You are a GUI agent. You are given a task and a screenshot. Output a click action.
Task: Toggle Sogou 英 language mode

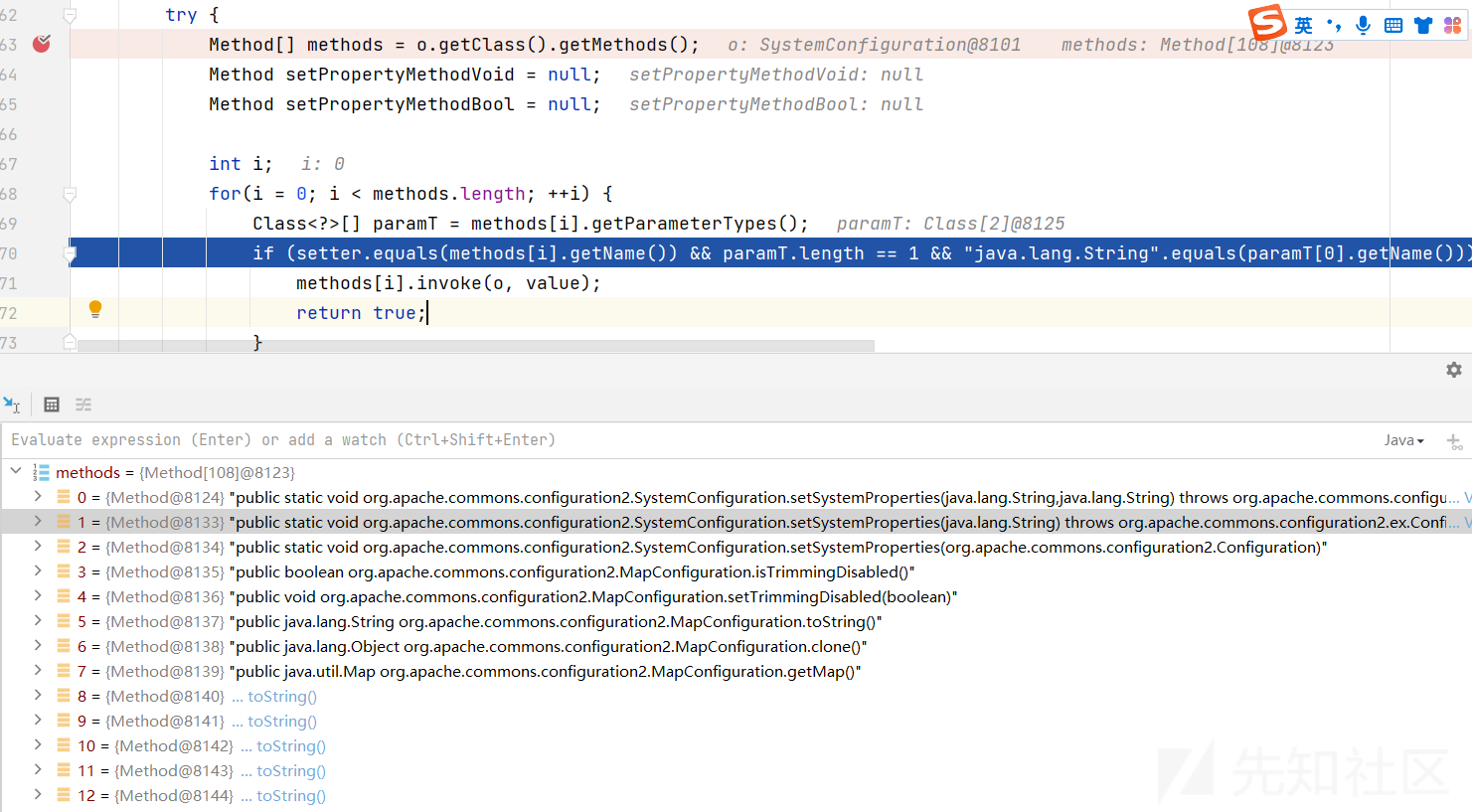(1303, 25)
